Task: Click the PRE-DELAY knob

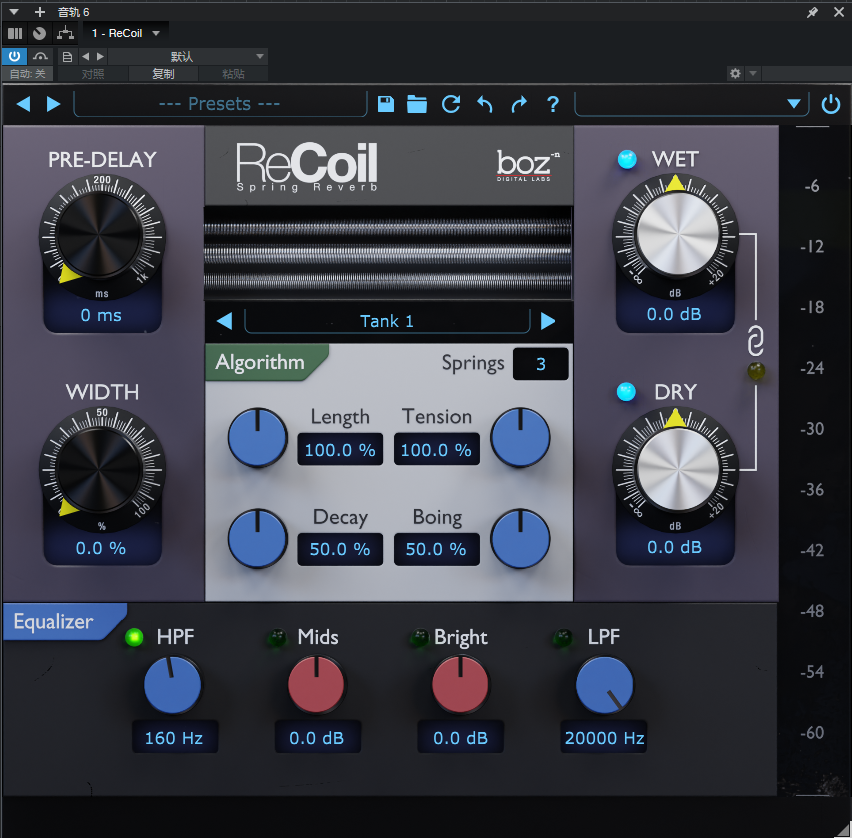Action: click(99, 236)
